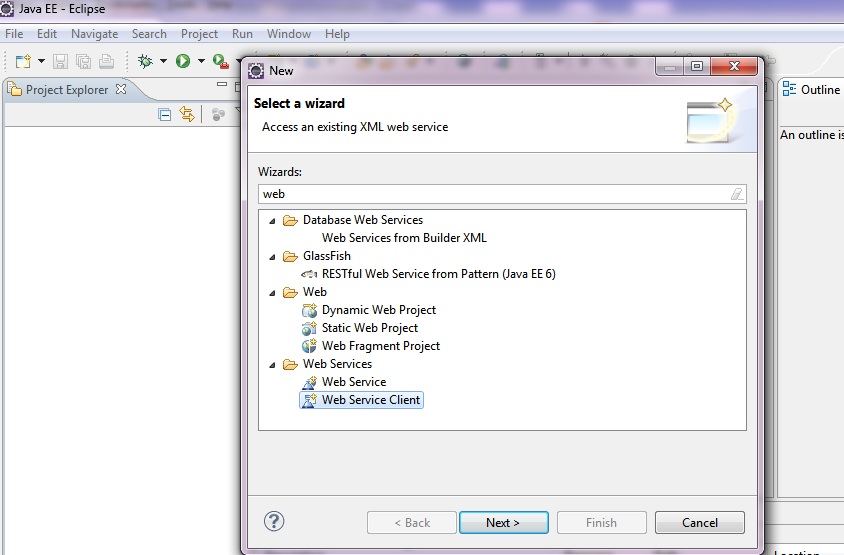Open the Project menu
The height and width of the screenshot is (555, 844).
point(199,34)
